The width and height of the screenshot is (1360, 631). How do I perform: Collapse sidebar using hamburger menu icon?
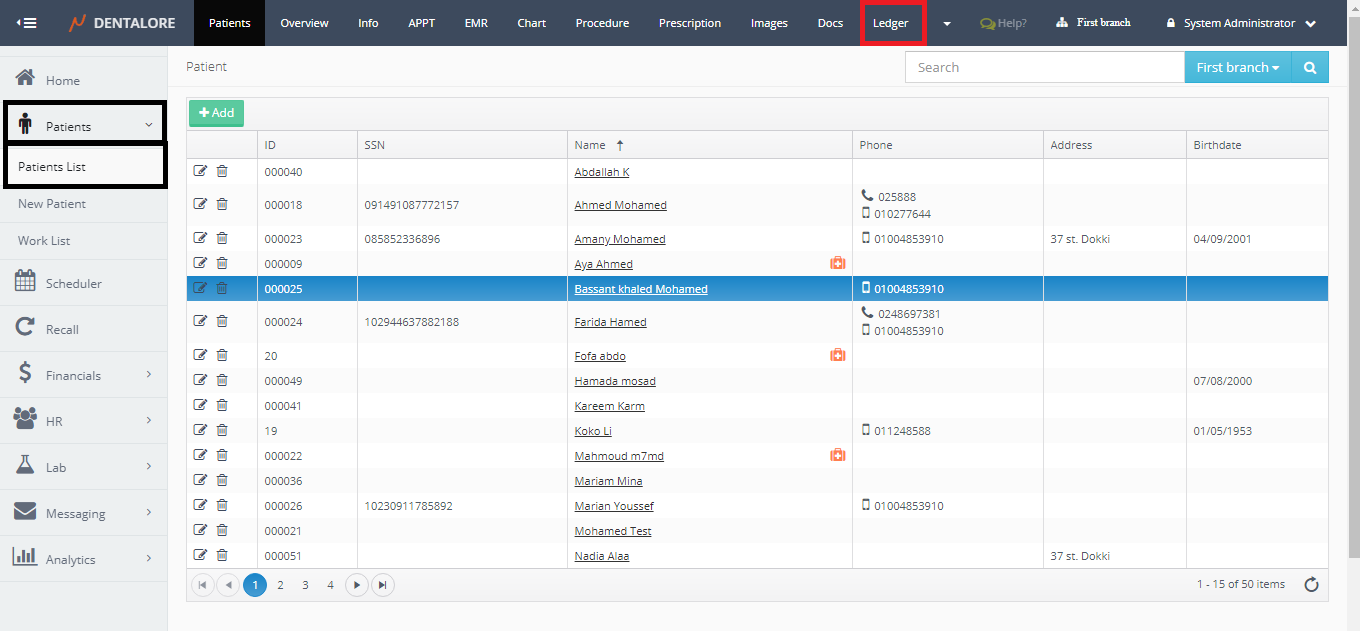click(26, 23)
